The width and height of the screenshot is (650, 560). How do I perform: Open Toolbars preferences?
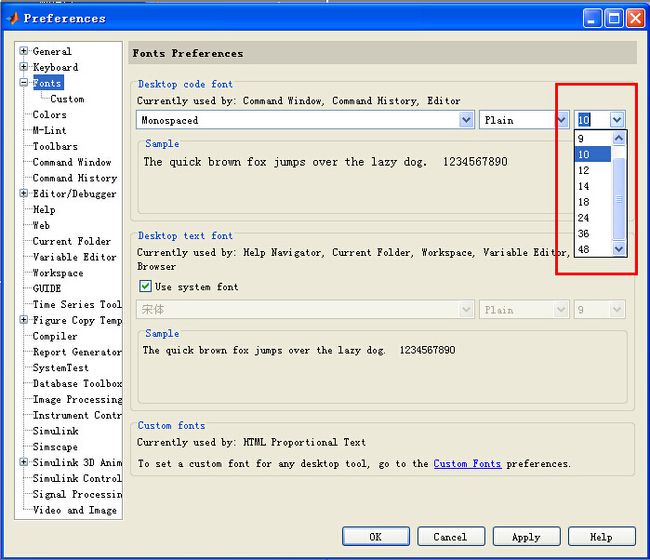pos(55,146)
